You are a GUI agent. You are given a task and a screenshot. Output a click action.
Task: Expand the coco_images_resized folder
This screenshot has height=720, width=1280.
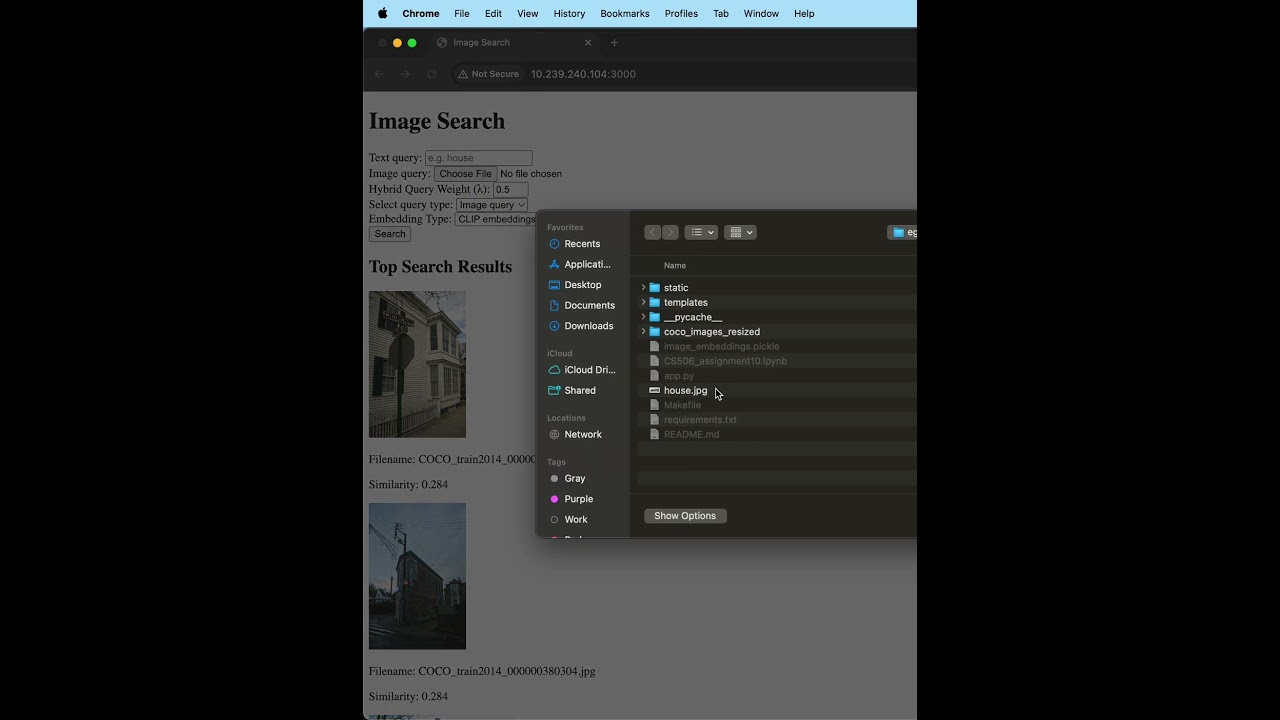pos(643,332)
